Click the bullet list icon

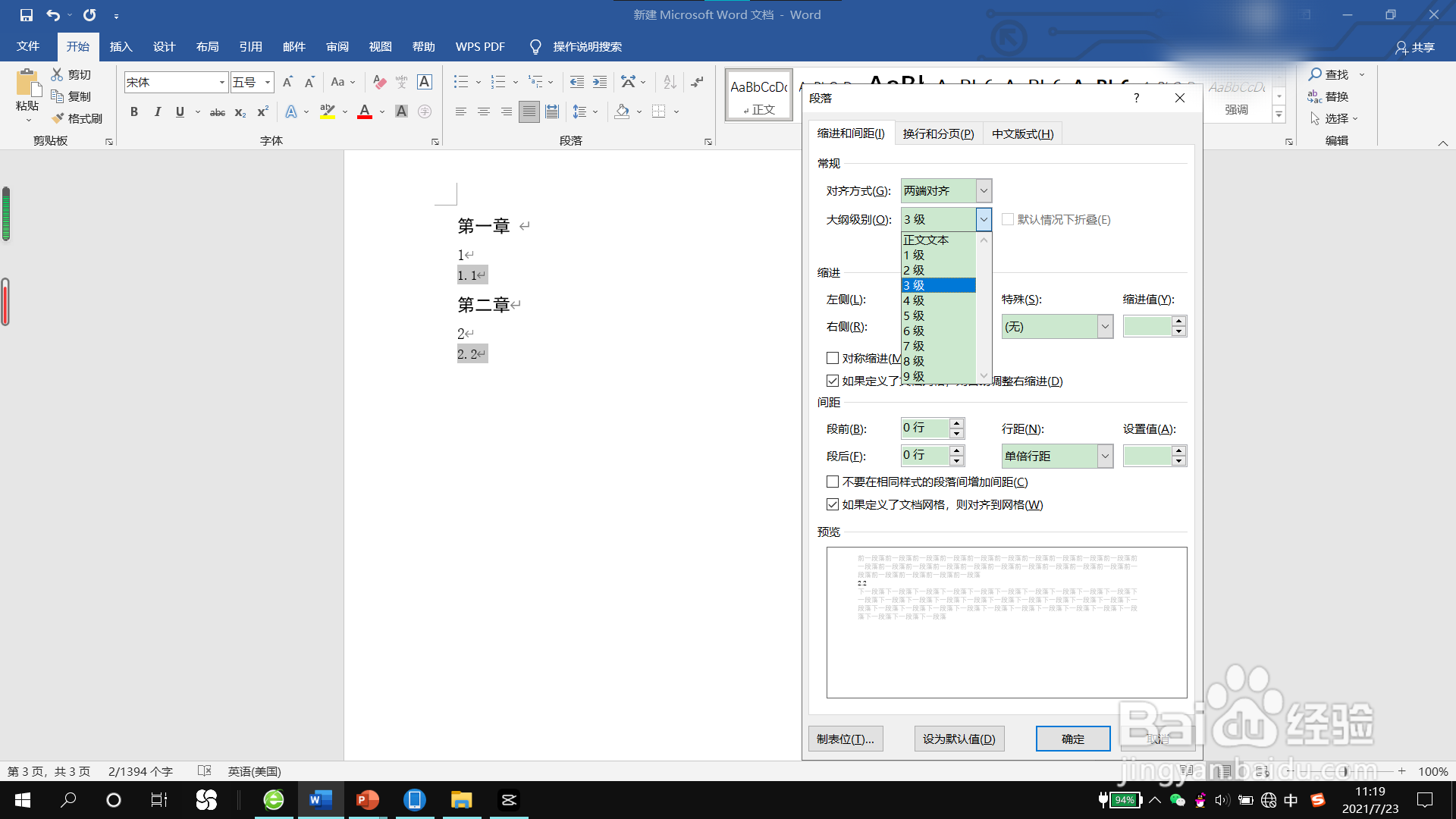pos(460,82)
